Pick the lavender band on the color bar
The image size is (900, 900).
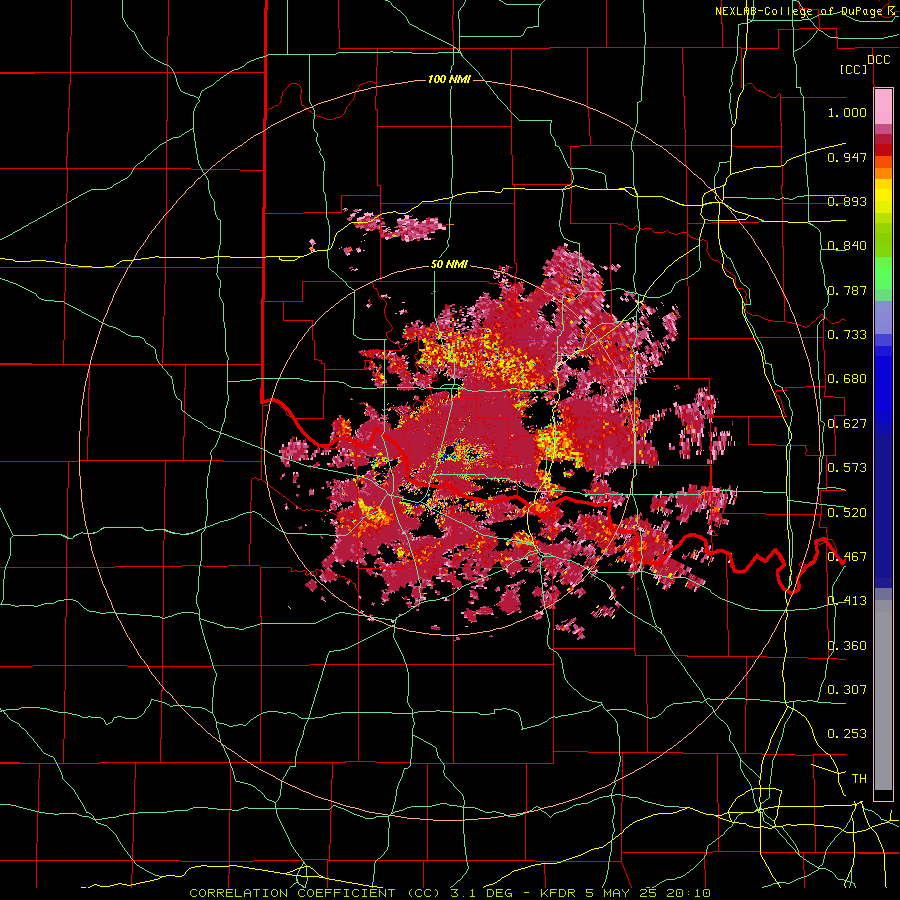(x=883, y=317)
